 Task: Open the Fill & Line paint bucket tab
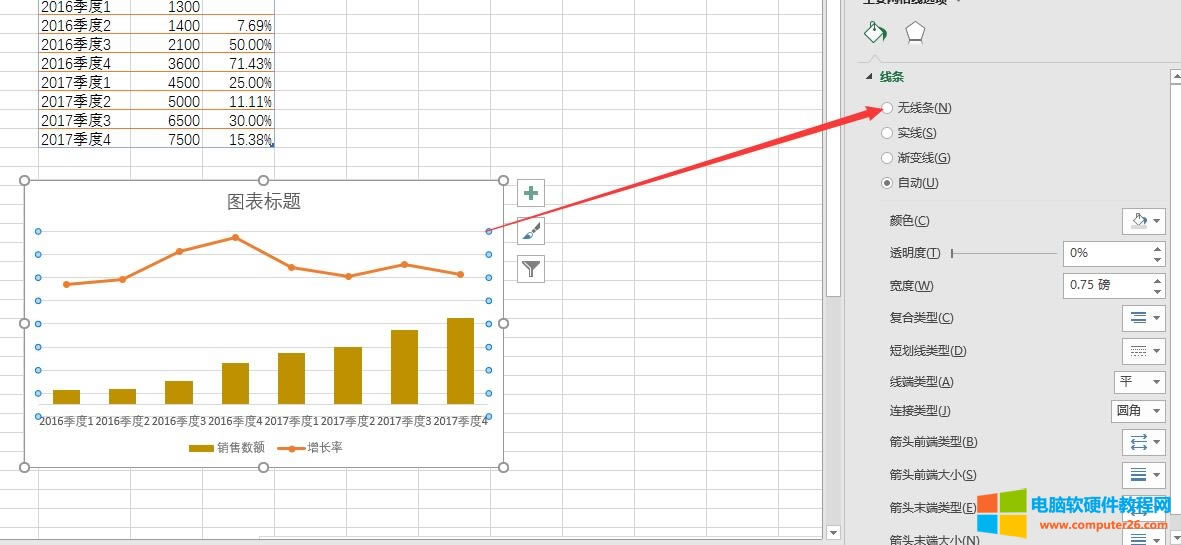(874, 32)
